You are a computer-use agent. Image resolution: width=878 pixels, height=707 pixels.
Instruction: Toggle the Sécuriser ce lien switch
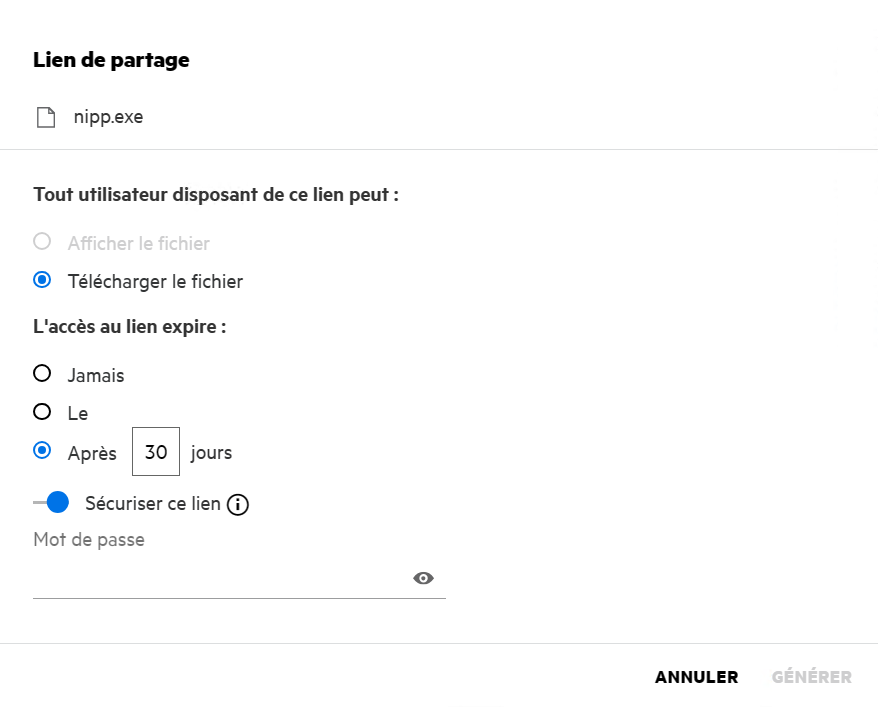(x=51, y=503)
